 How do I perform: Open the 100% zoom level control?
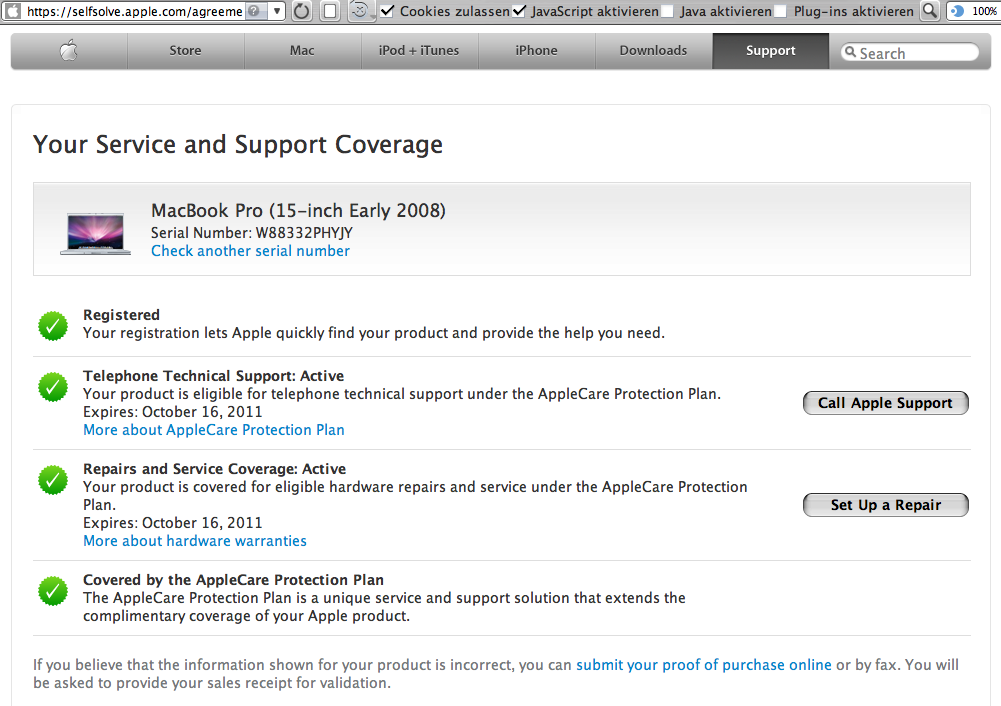pos(974,11)
